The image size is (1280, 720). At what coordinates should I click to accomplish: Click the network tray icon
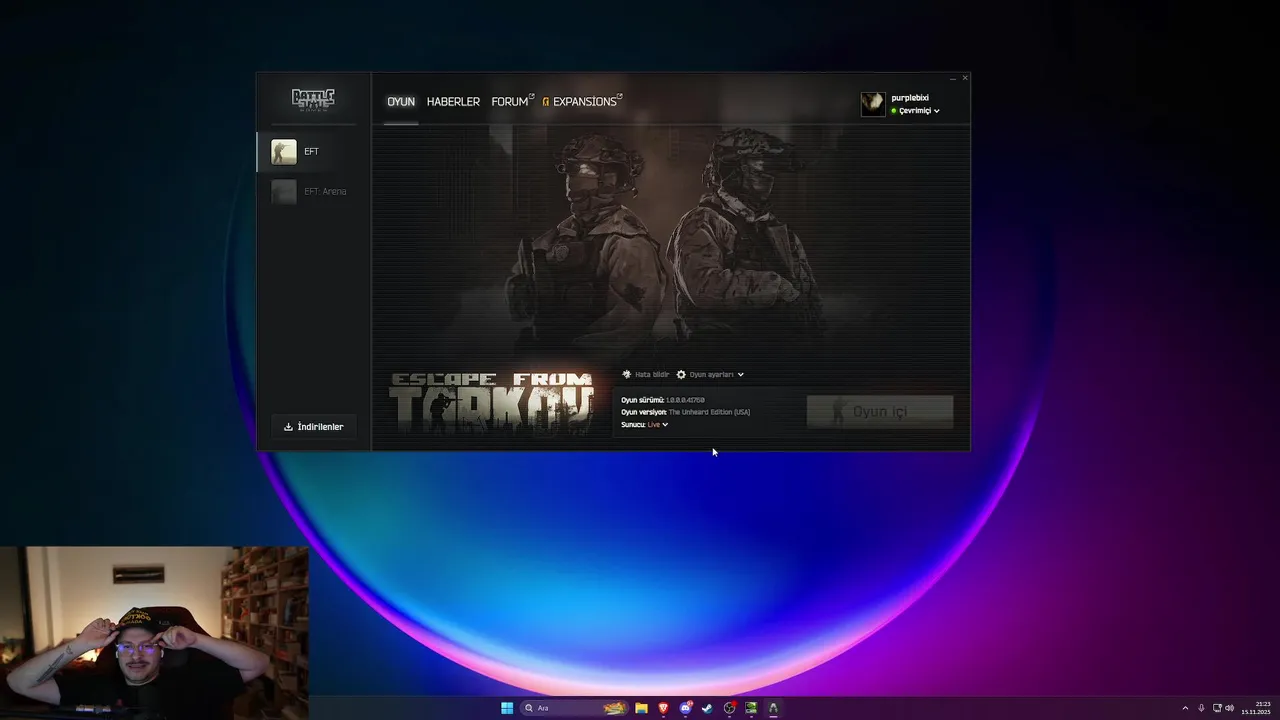click(x=1216, y=708)
